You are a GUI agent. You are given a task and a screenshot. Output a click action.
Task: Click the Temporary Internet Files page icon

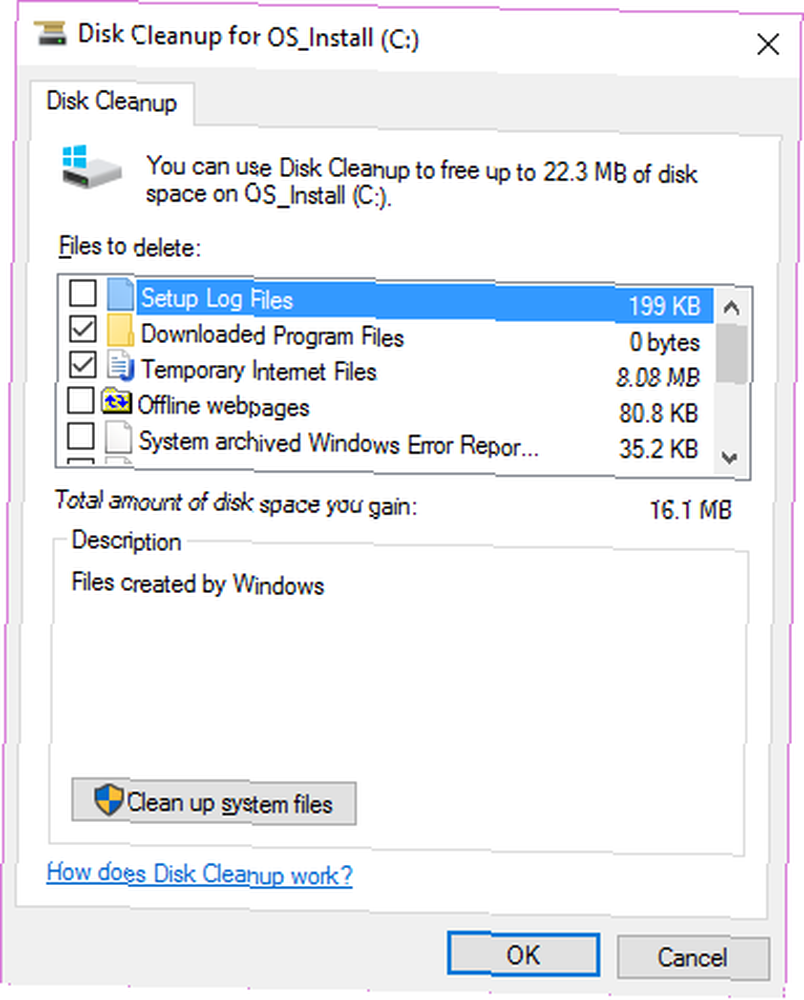(x=120, y=365)
